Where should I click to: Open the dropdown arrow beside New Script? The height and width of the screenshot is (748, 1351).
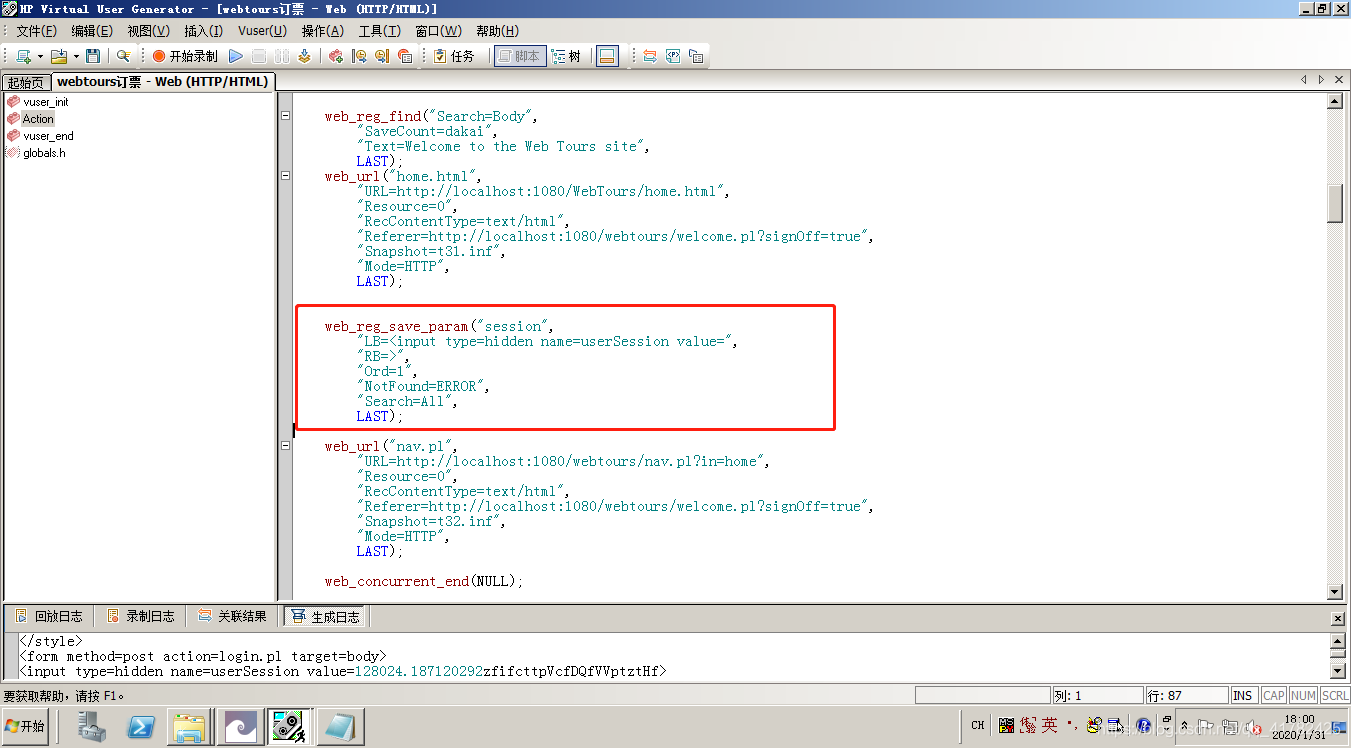[40, 57]
